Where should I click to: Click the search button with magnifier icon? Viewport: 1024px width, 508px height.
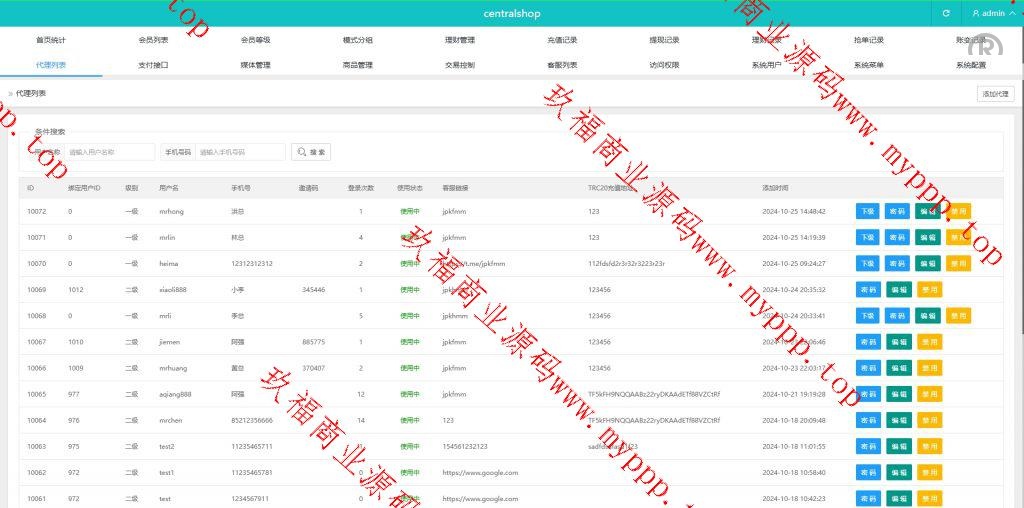pos(311,152)
